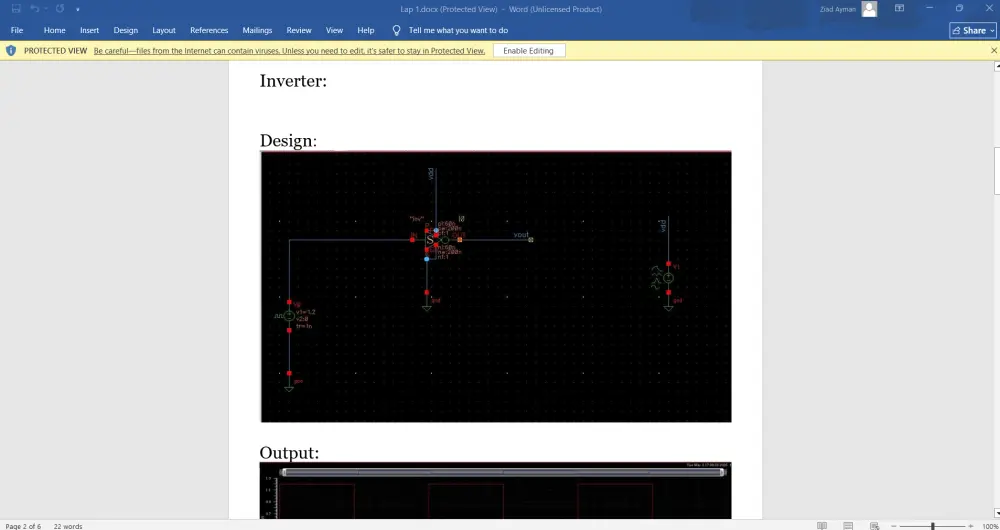Click the 'Inverter:' heading text
The image size is (1000, 530).
(x=293, y=81)
